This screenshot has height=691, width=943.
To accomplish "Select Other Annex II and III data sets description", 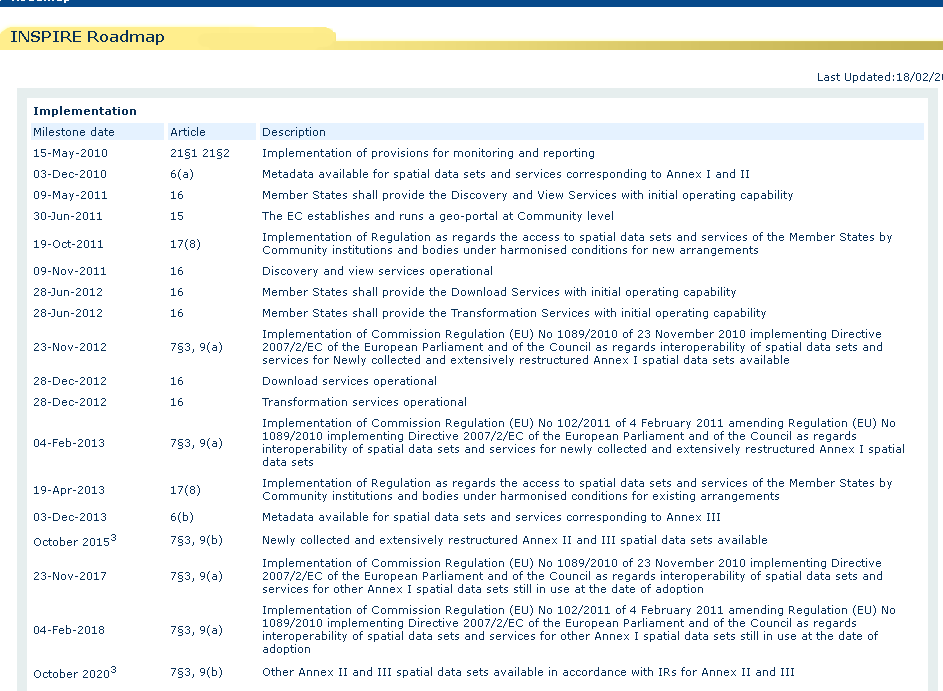I will 528,672.
